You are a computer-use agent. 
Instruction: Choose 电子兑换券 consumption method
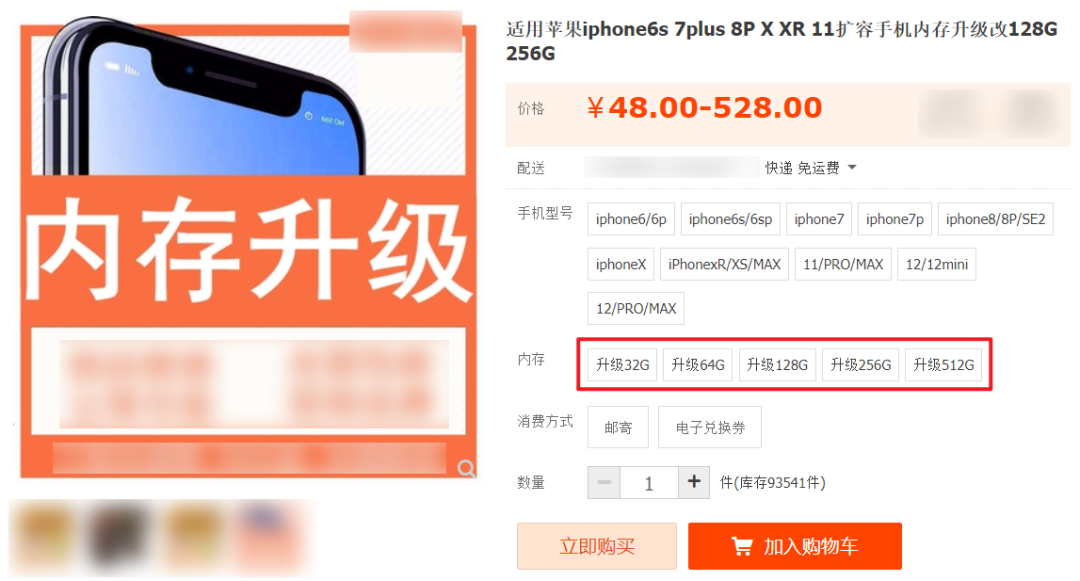(710, 427)
